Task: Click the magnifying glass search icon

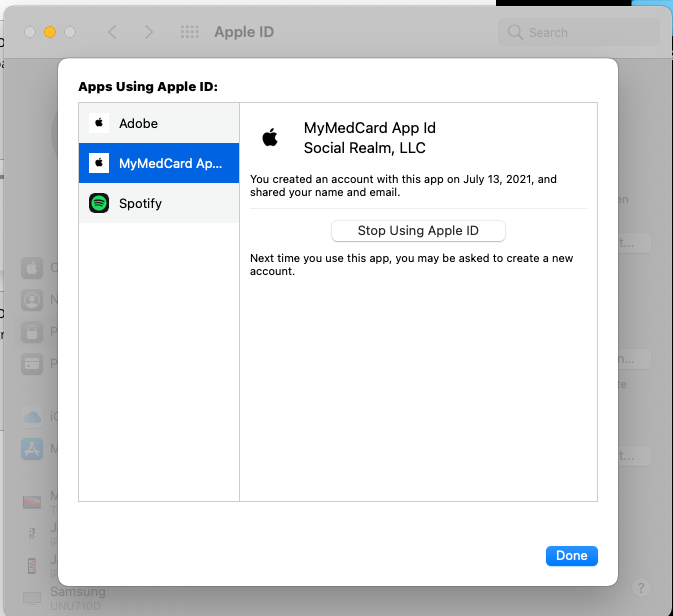Action: [x=516, y=32]
